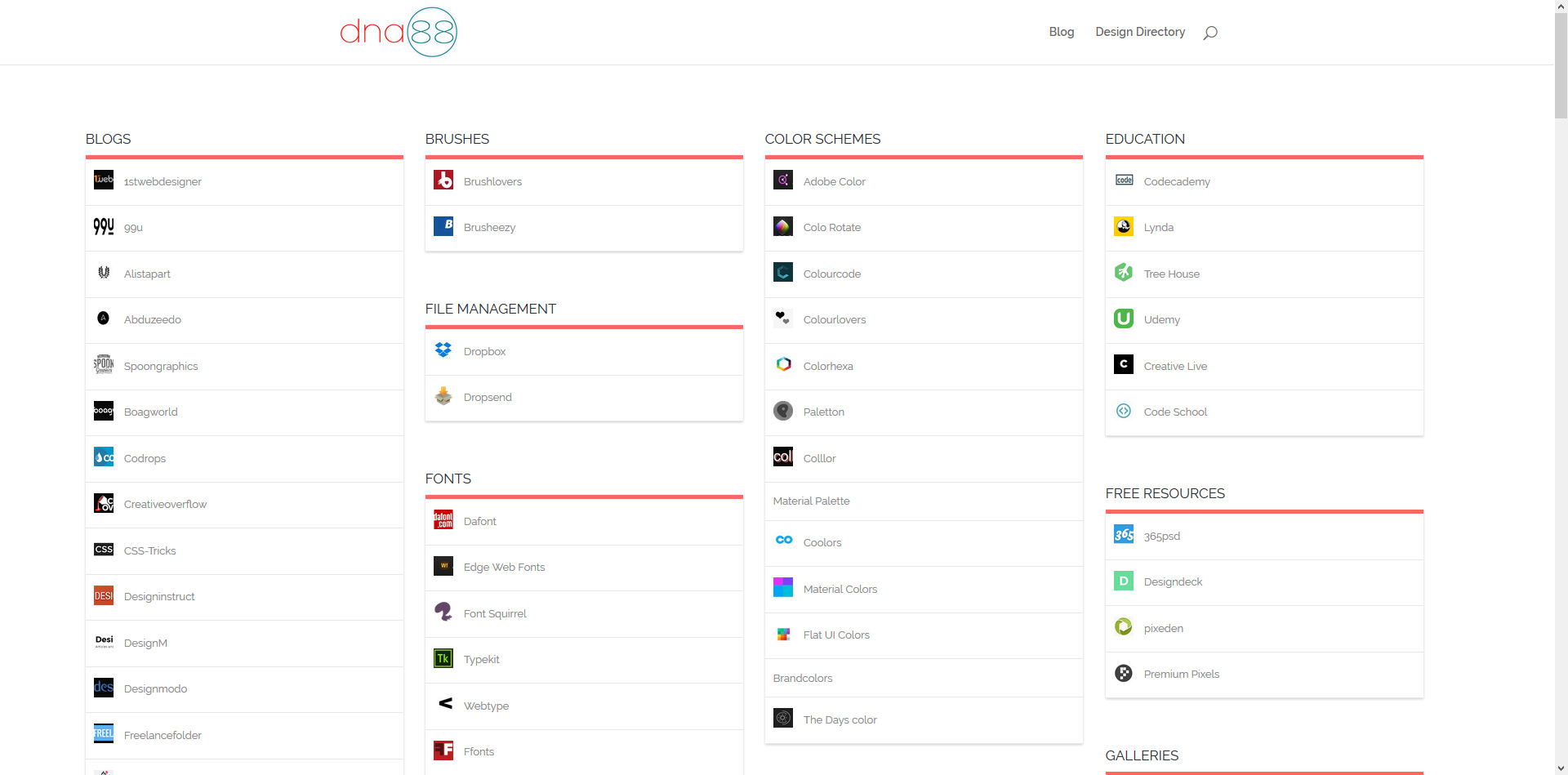Open the Udemy icon under Education
Viewport: 1568px width, 775px height.
pos(1123,318)
